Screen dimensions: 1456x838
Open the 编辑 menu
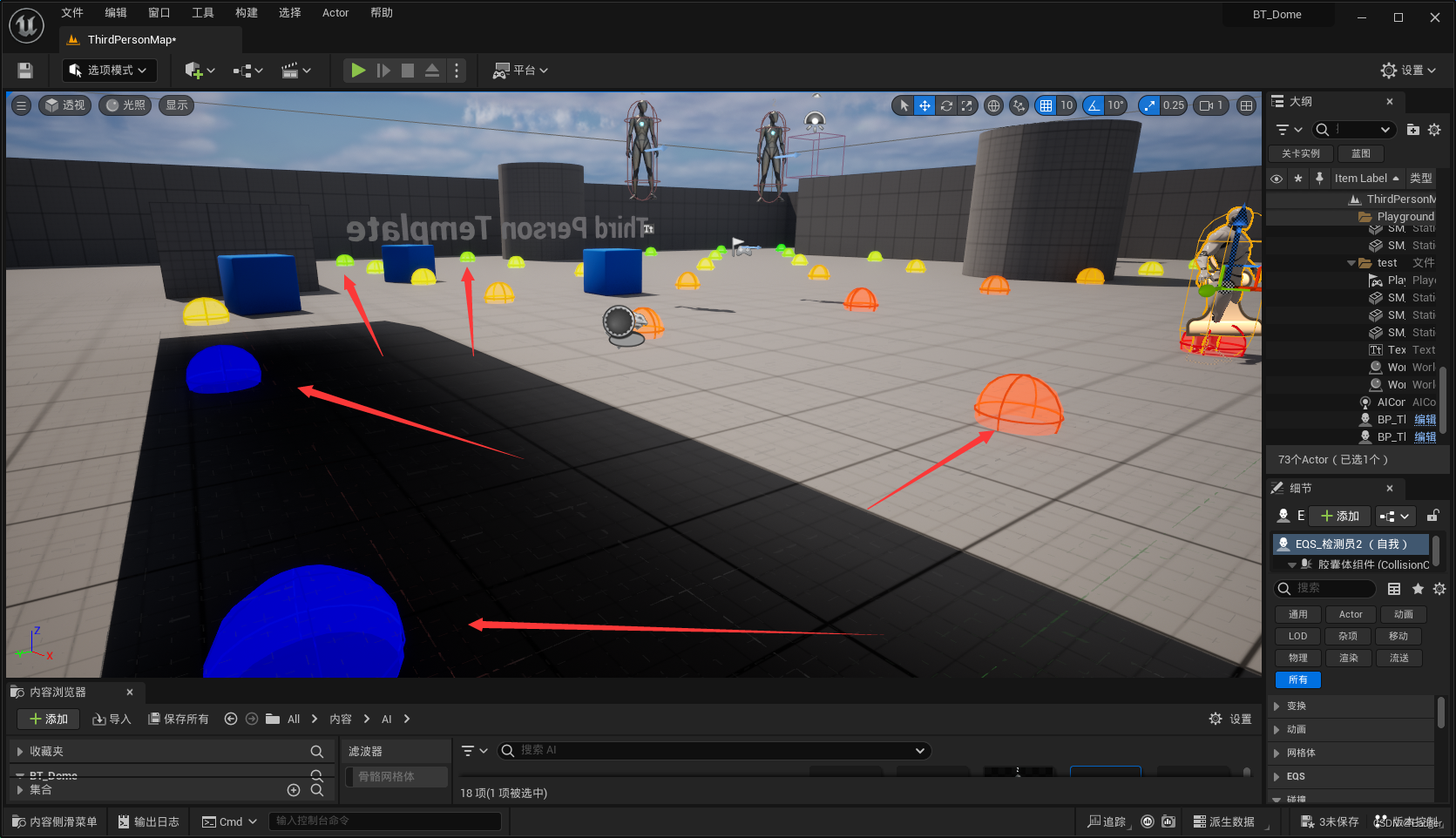pos(116,13)
